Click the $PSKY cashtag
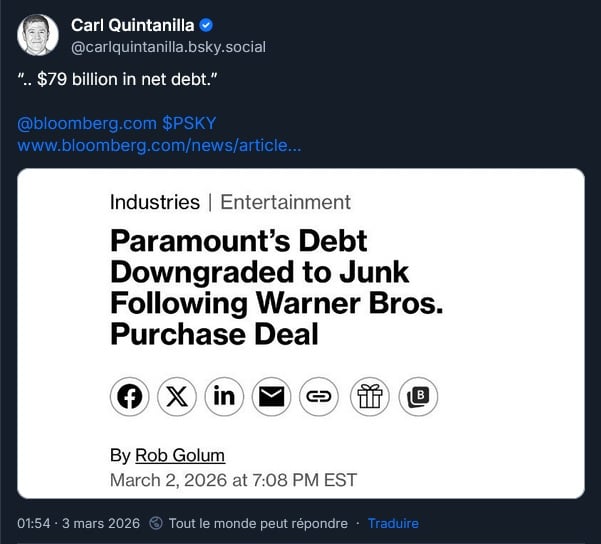The image size is (601, 544). coord(189,124)
